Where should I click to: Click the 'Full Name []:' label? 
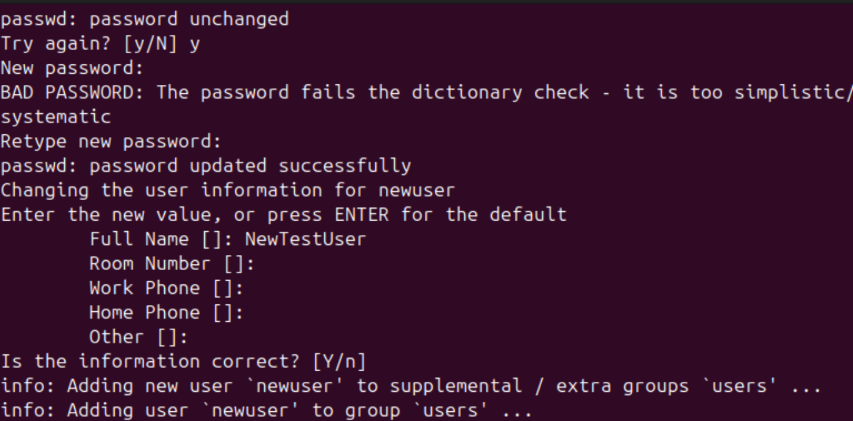pyautogui.click(x=162, y=239)
